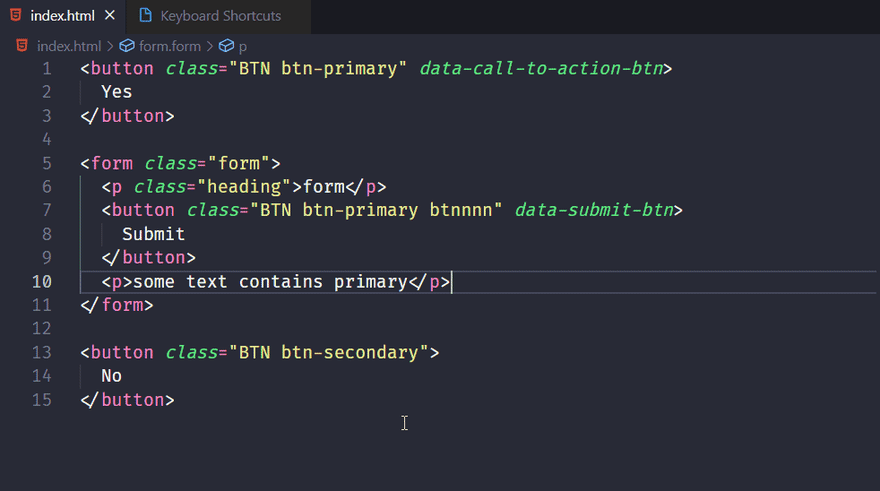The image size is (880, 491).
Task: Click the word "btnnnn" on line 7
Action: tap(461, 210)
